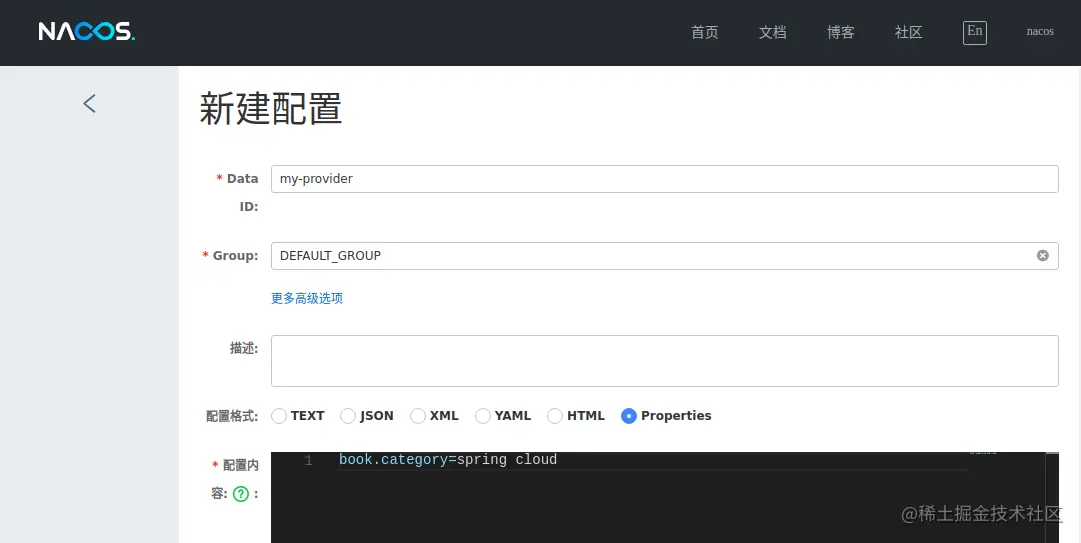The image size is (1081, 543).
Task: Click the 新建配置 page heading
Action: coord(271,109)
